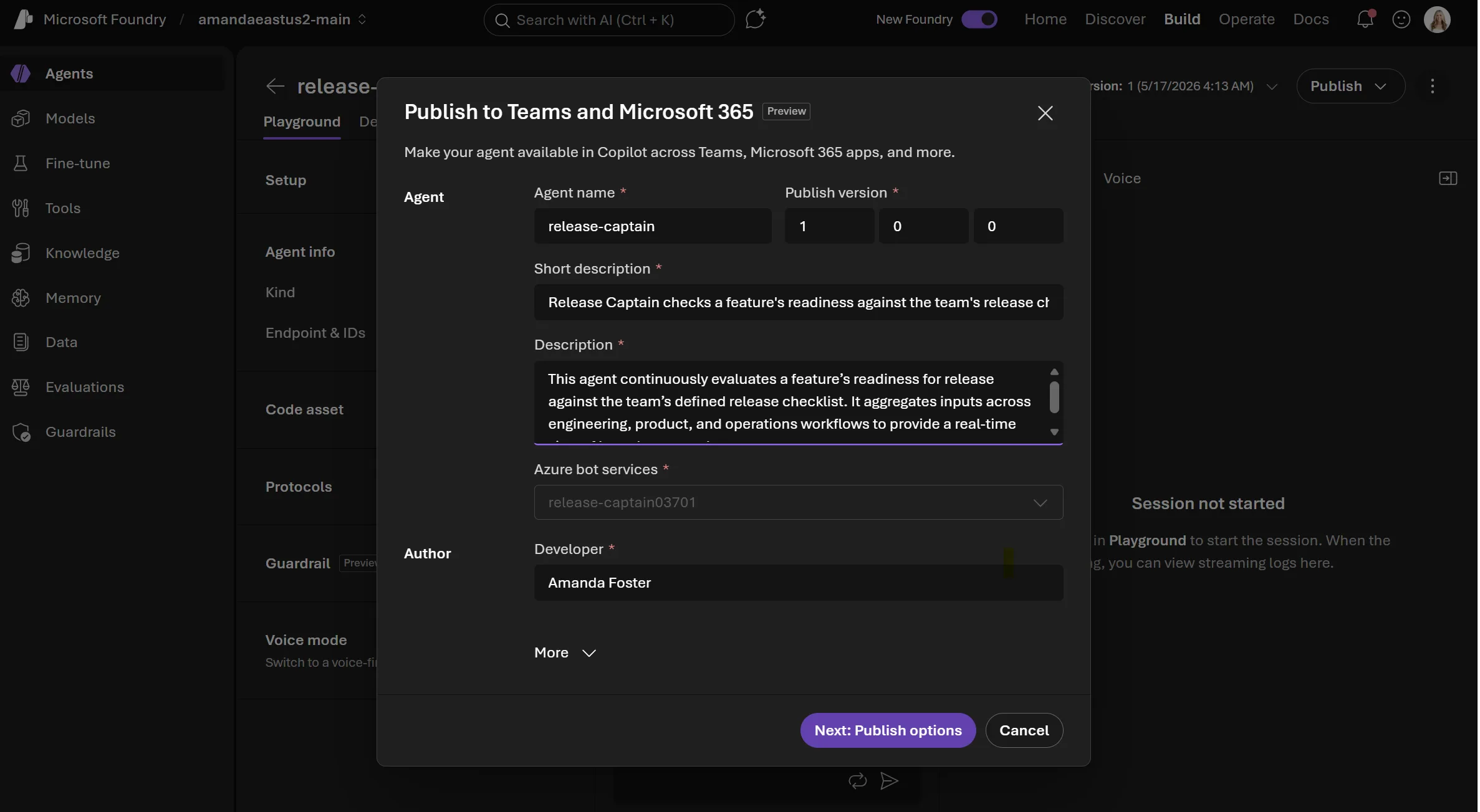Viewport: 1480px width, 812px height.
Task: Click the Cancel button
Action: point(1024,730)
